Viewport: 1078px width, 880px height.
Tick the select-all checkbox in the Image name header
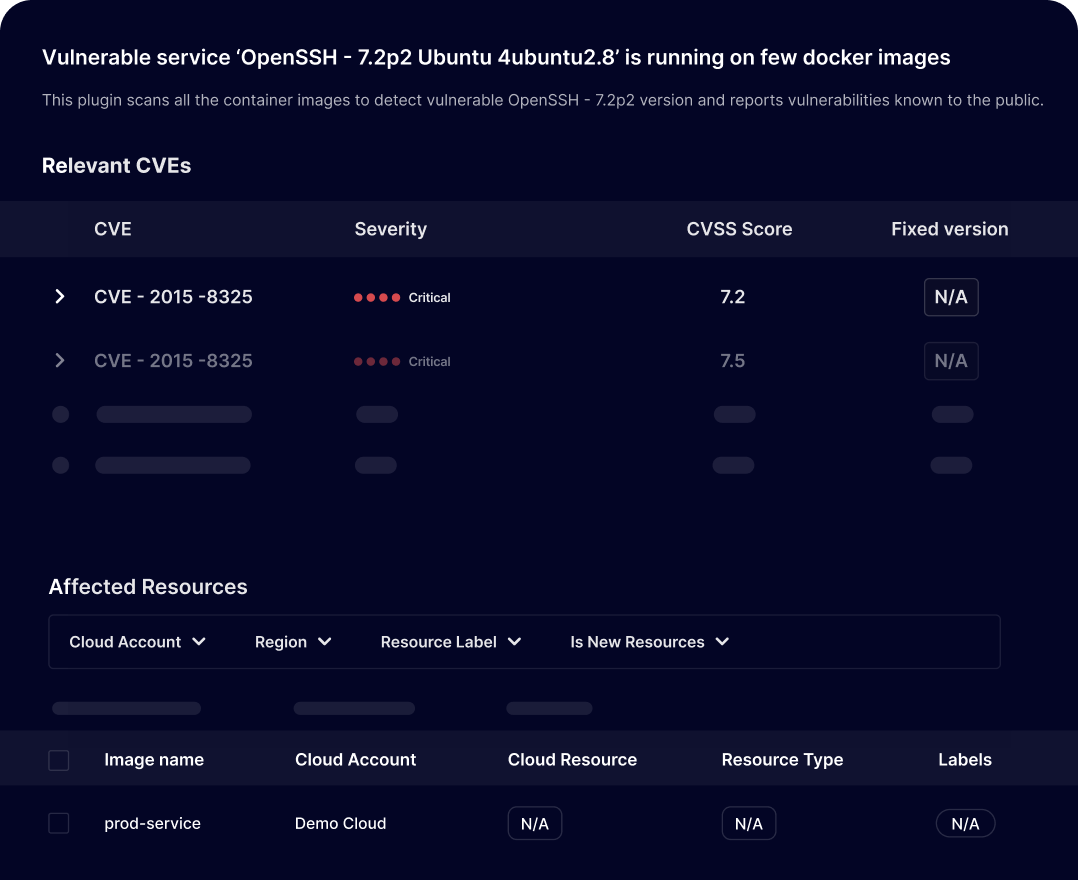(x=59, y=760)
